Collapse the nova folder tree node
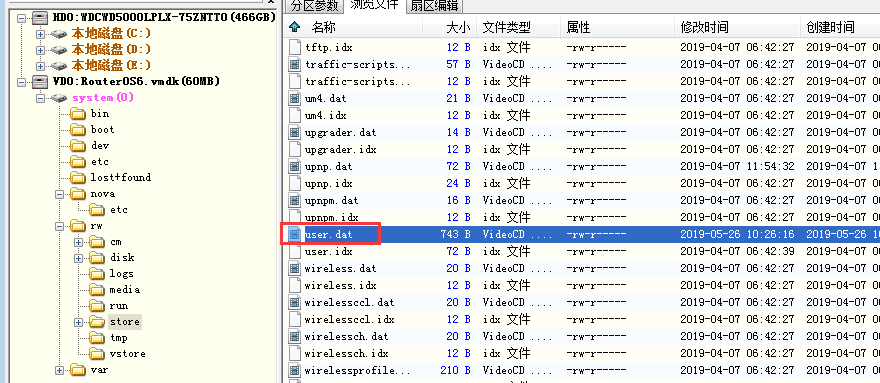This screenshot has width=880, height=383. pyautogui.click(x=59, y=194)
